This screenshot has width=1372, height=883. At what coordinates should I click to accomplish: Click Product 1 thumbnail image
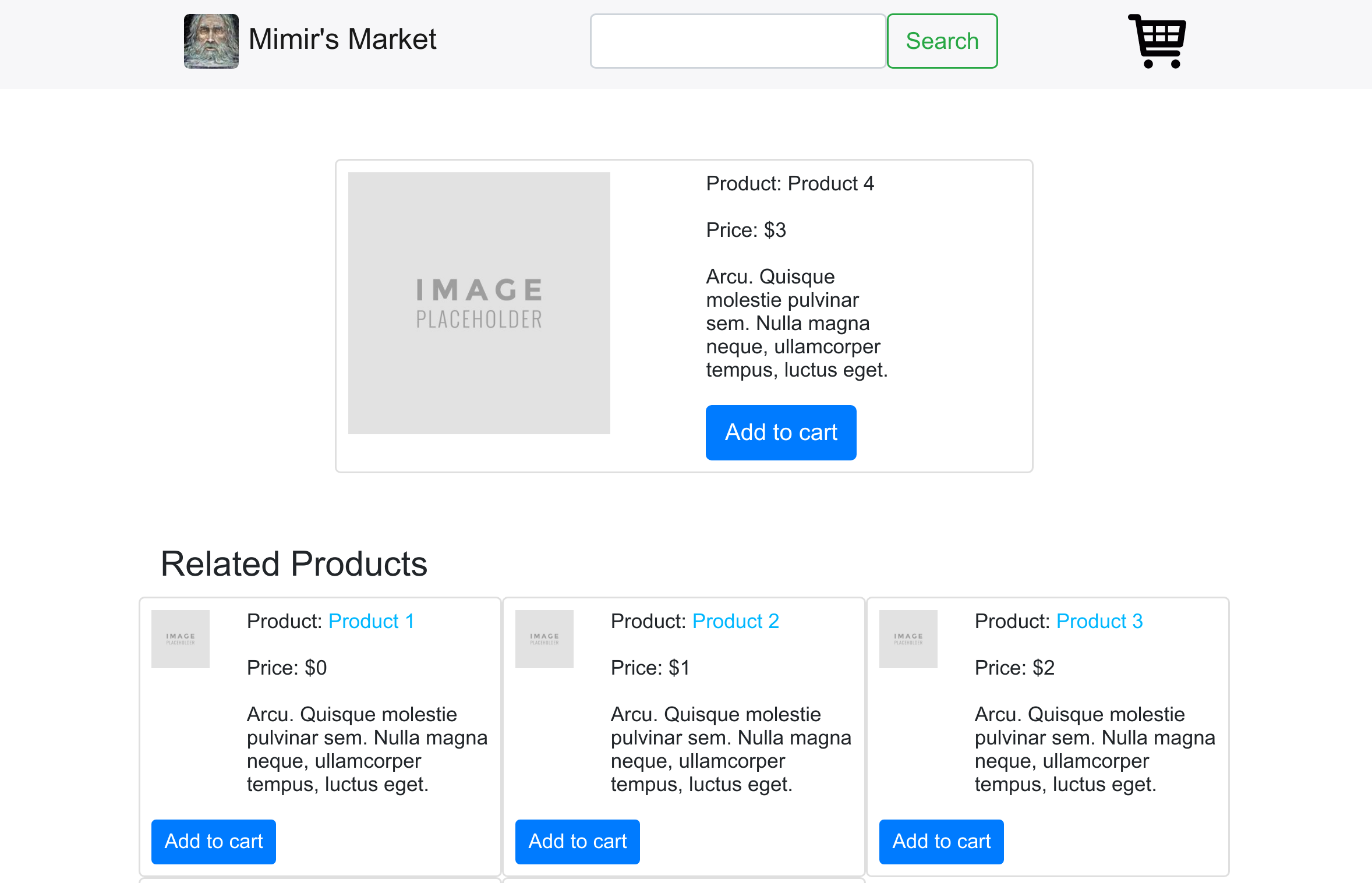180,639
